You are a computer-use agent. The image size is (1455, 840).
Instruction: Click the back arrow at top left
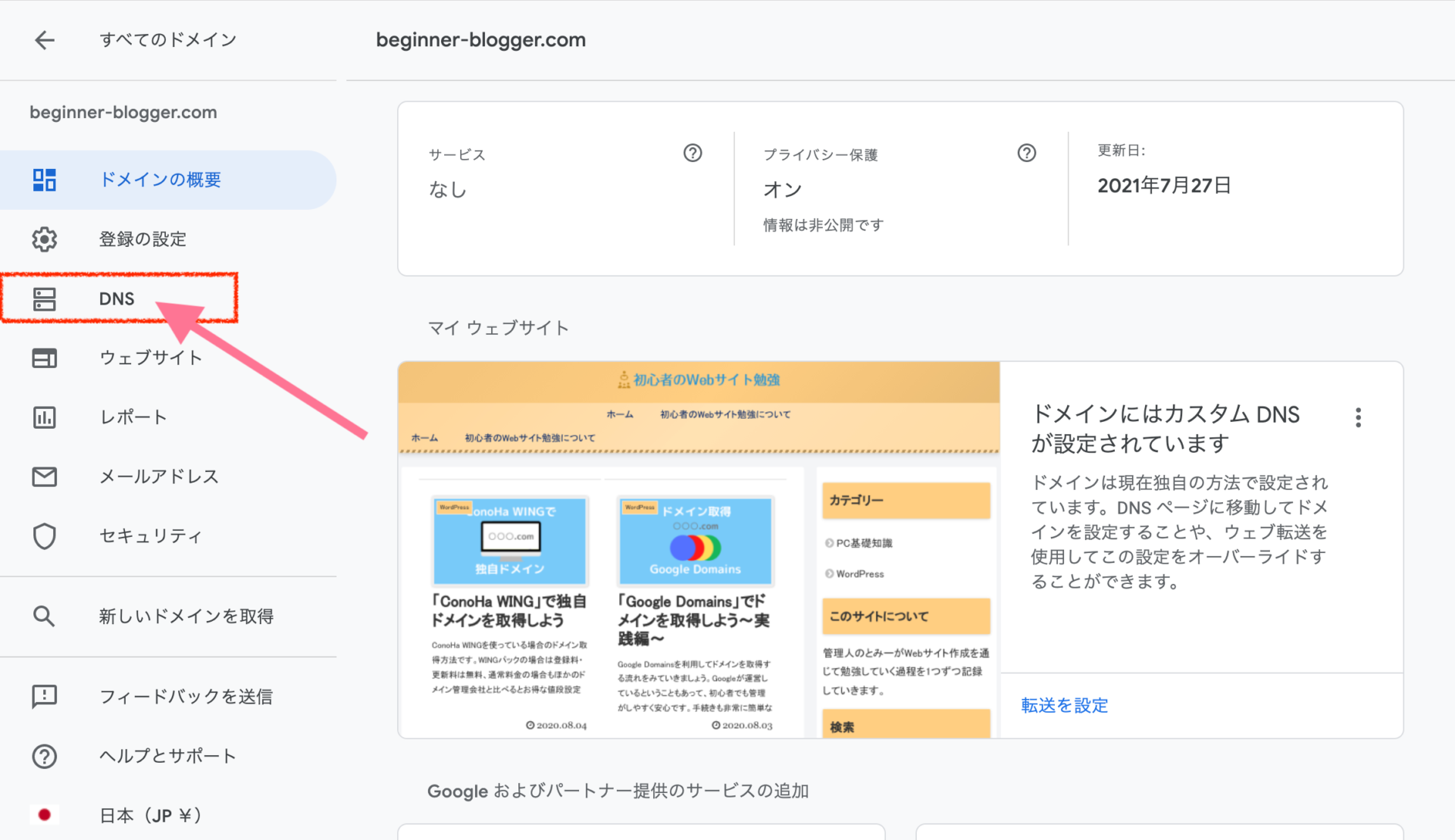pos(45,40)
